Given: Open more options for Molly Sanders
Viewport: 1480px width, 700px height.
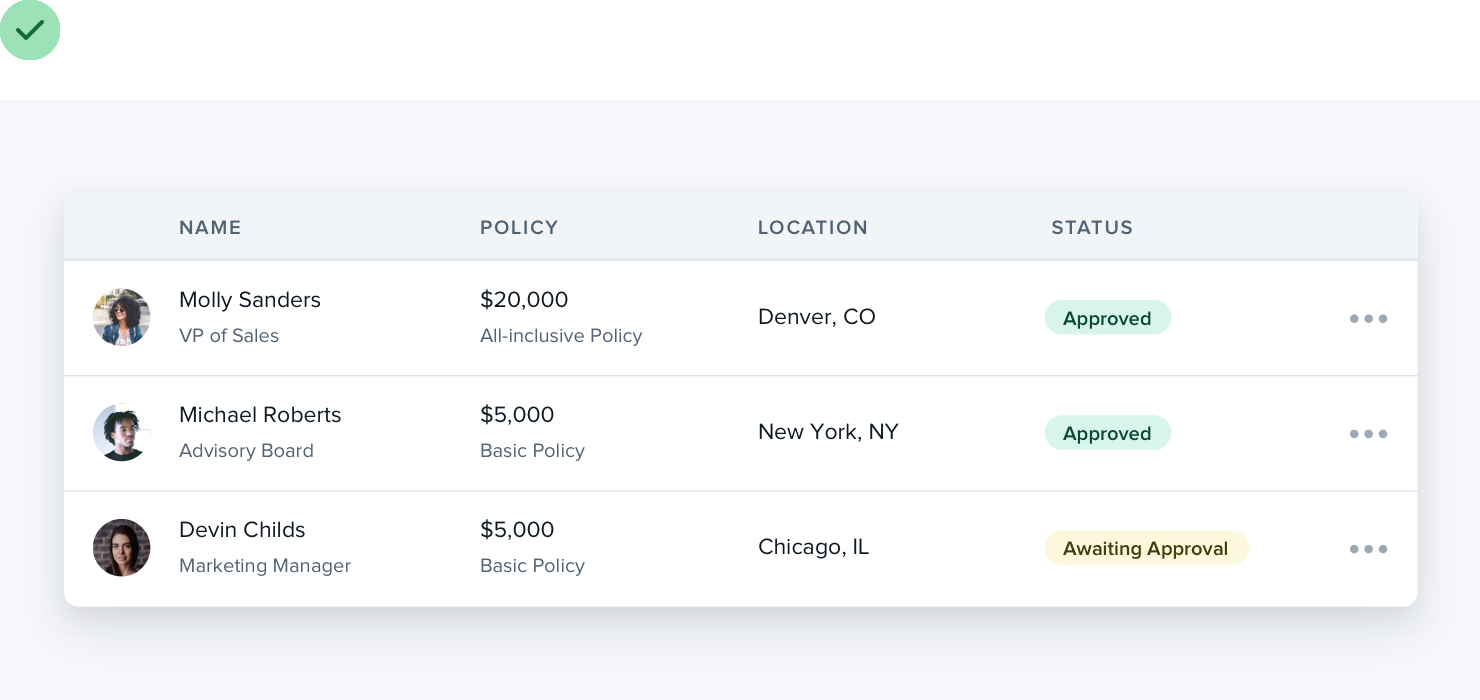Looking at the screenshot, I should tap(1368, 319).
